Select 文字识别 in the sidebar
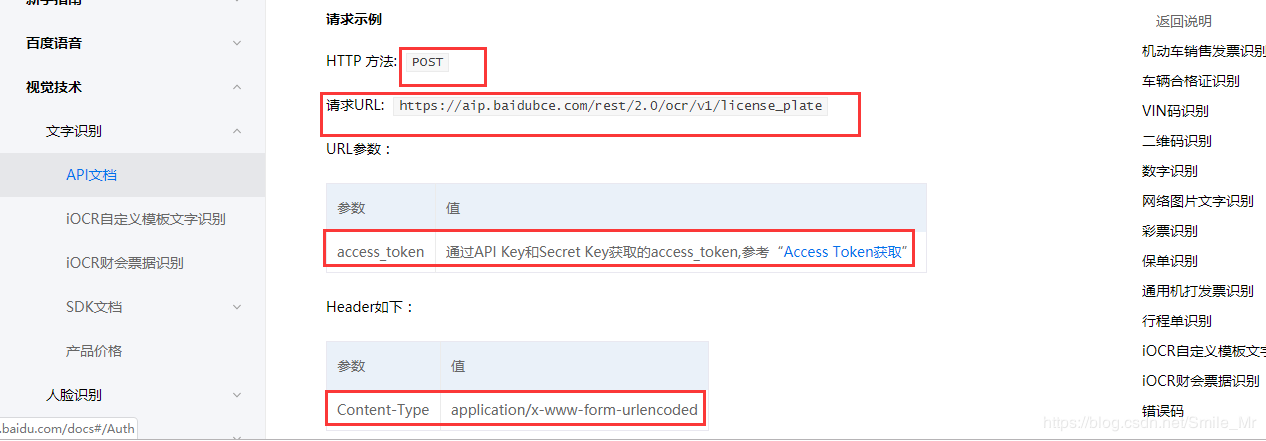The width and height of the screenshot is (1266, 441). (x=74, y=131)
